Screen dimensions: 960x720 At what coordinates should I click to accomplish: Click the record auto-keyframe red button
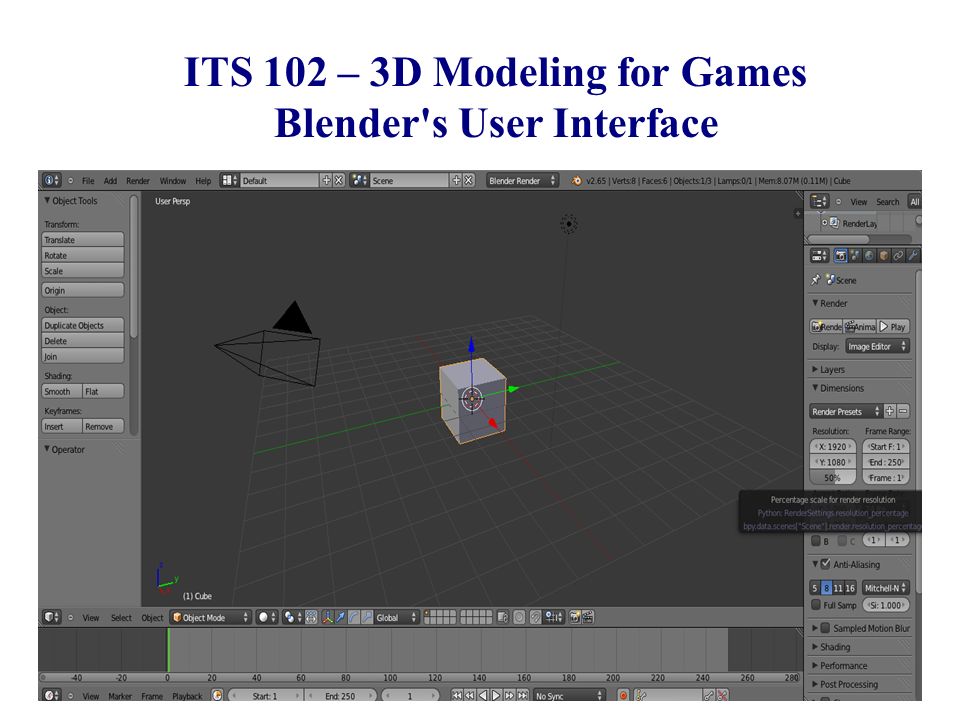point(623,696)
